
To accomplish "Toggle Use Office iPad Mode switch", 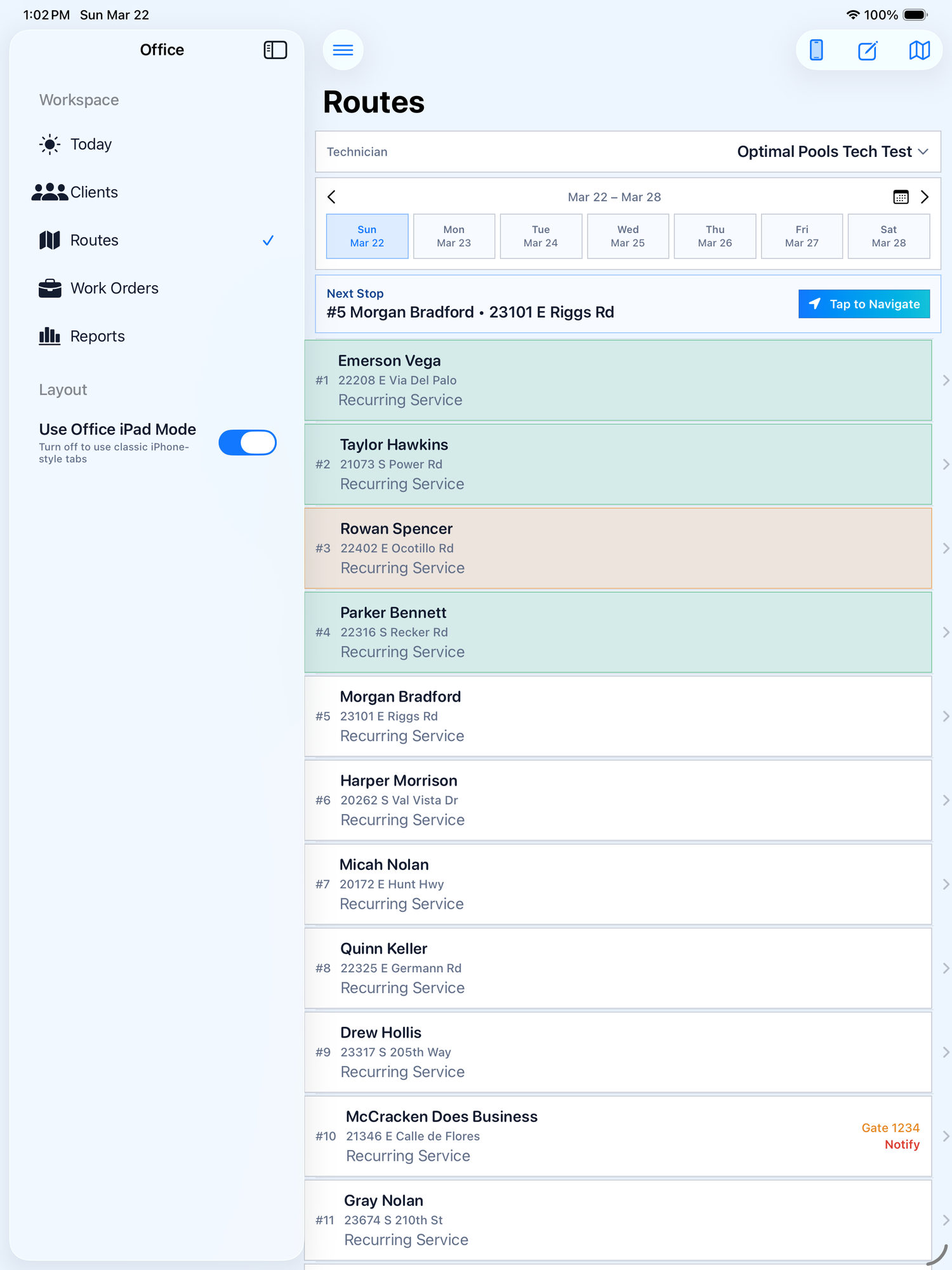I will pos(248,443).
